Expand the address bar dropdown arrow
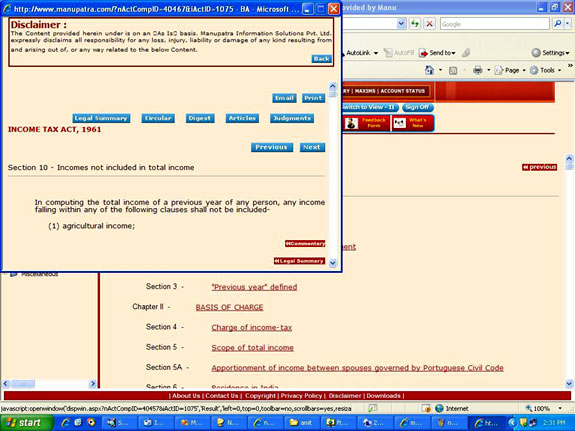This screenshot has height=431, width=575. pos(402,24)
